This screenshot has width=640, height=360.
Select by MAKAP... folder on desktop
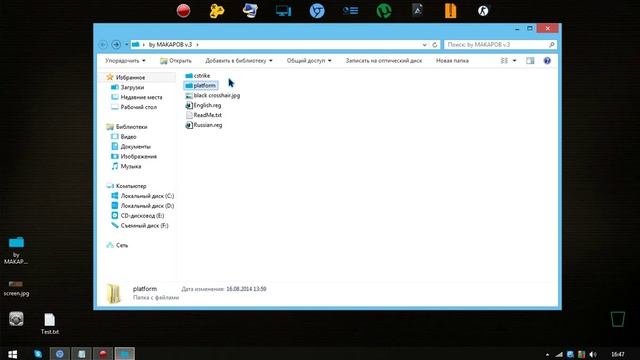pos(16,250)
